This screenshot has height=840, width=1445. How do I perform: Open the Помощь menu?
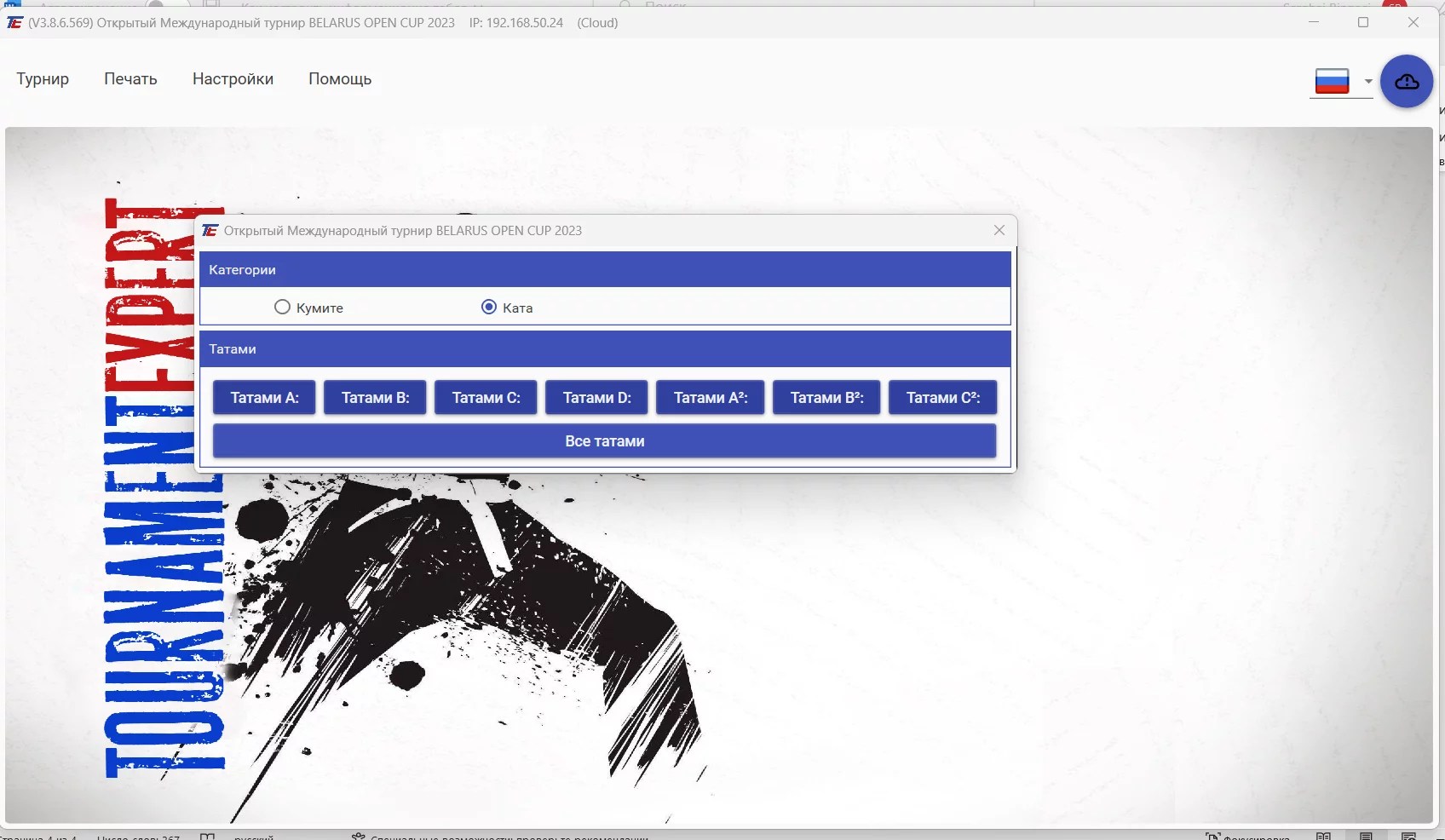pos(340,79)
